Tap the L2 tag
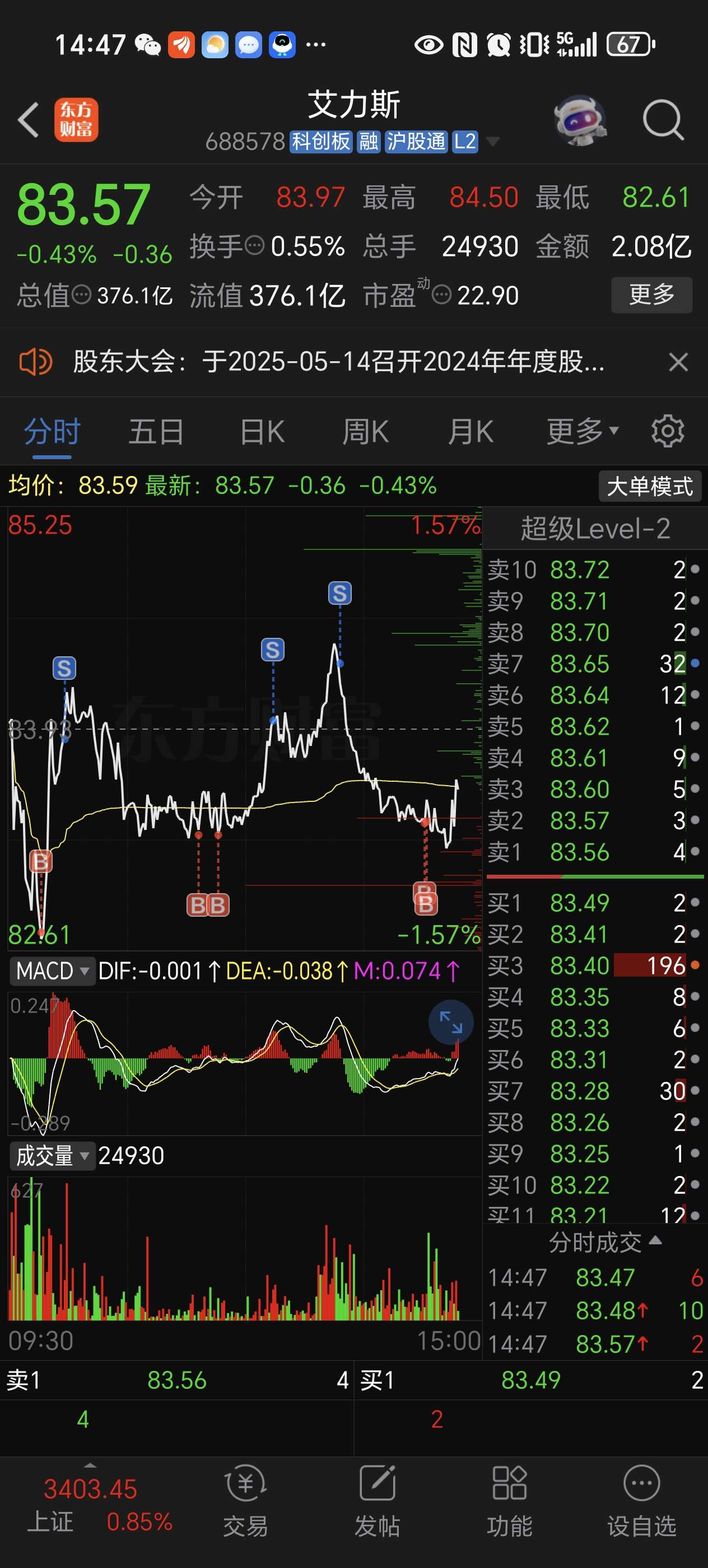Viewport: 708px width, 1568px height. point(465,142)
